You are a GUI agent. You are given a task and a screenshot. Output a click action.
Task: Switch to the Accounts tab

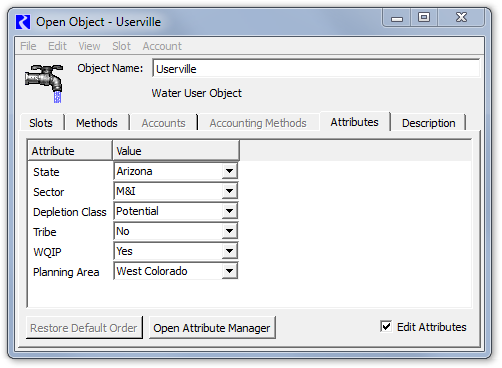pyautogui.click(x=163, y=123)
